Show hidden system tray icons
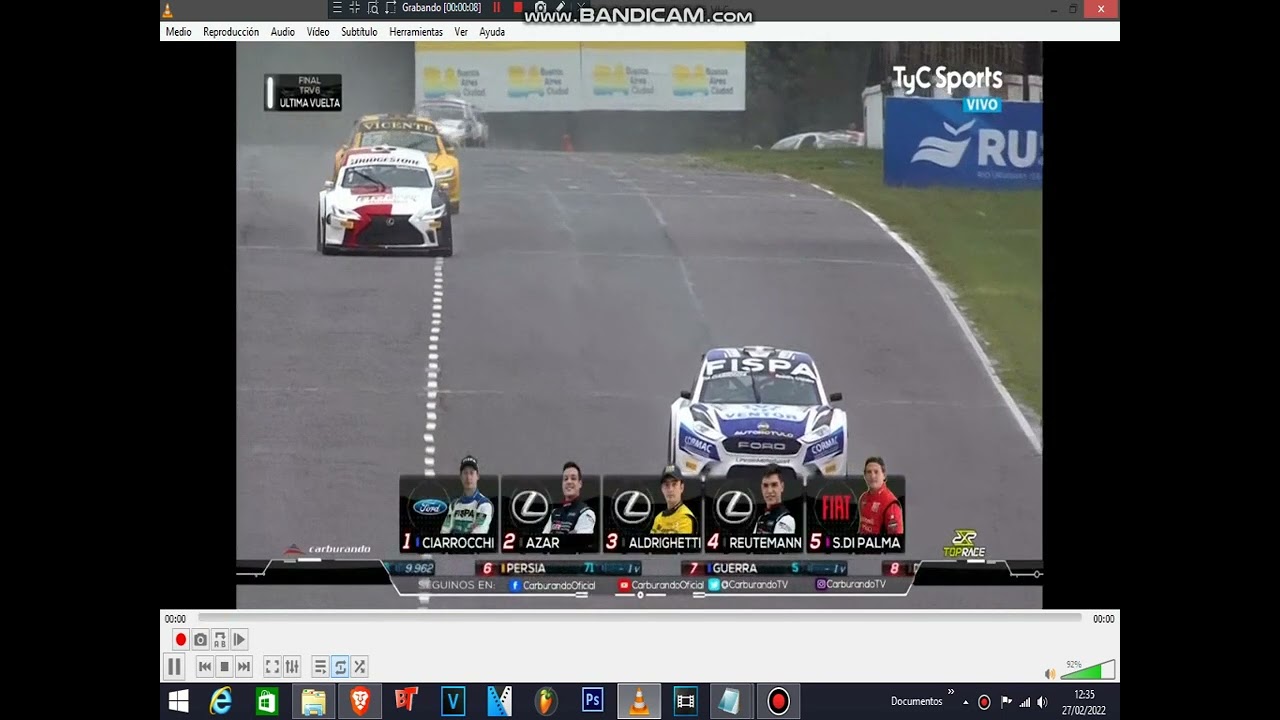 coord(966,702)
